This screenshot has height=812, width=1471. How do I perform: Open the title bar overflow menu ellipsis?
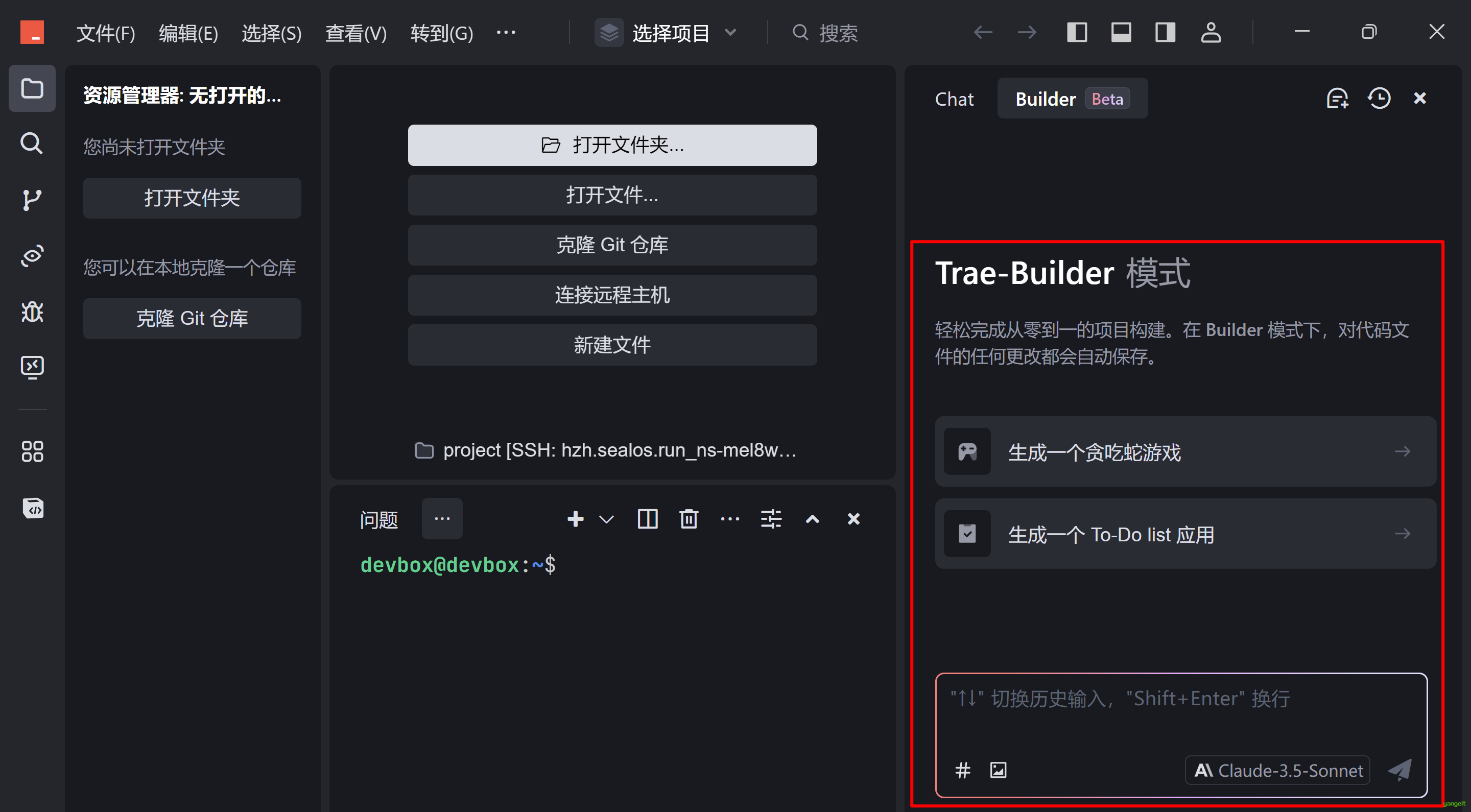pos(506,32)
